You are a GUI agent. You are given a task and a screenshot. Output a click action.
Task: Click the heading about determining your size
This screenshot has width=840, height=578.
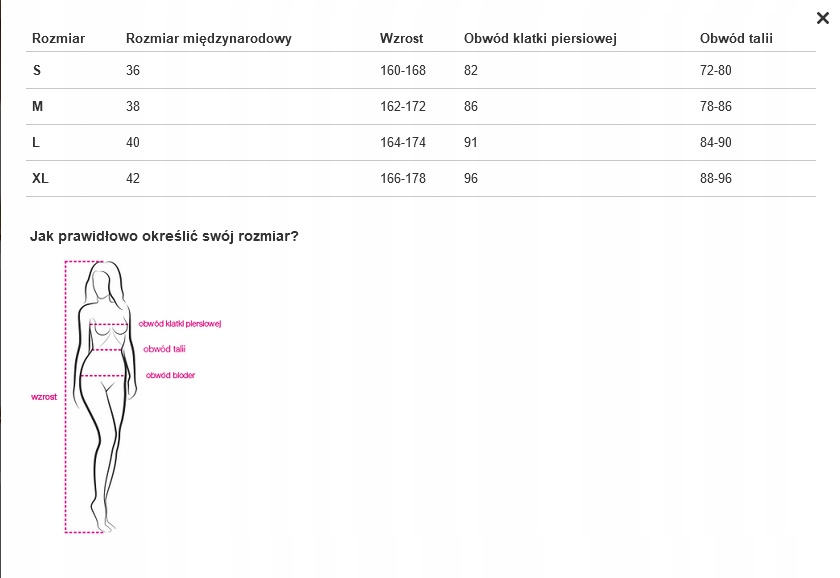point(165,237)
